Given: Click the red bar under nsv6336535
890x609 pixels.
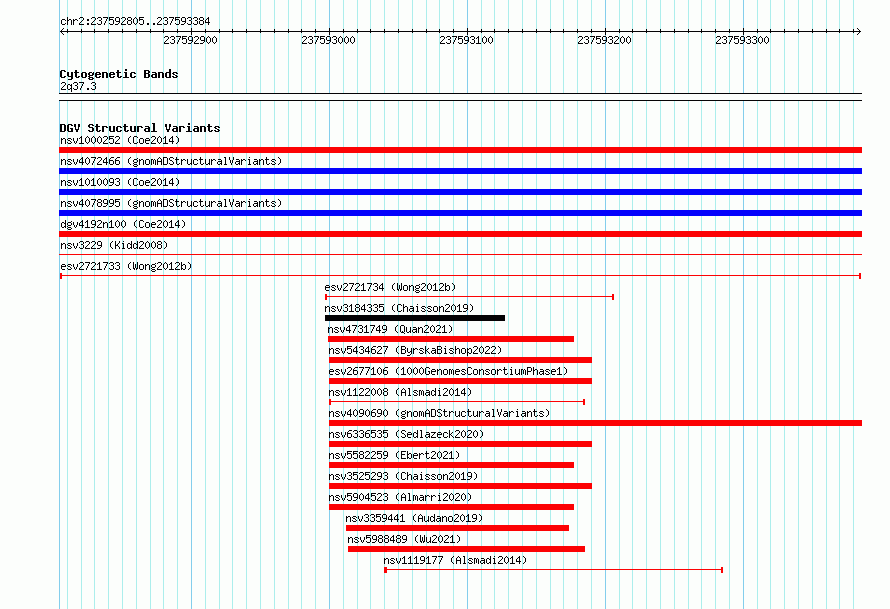Looking at the screenshot, I should 460,444.
